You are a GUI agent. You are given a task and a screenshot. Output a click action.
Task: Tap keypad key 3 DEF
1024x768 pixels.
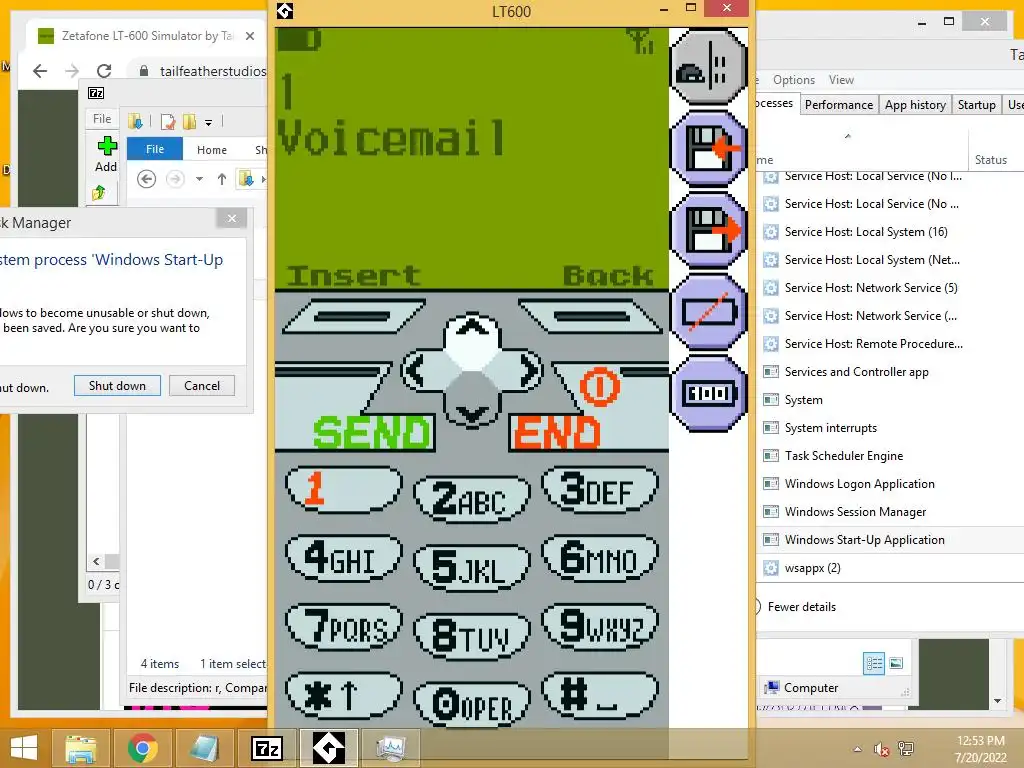[600, 489]
